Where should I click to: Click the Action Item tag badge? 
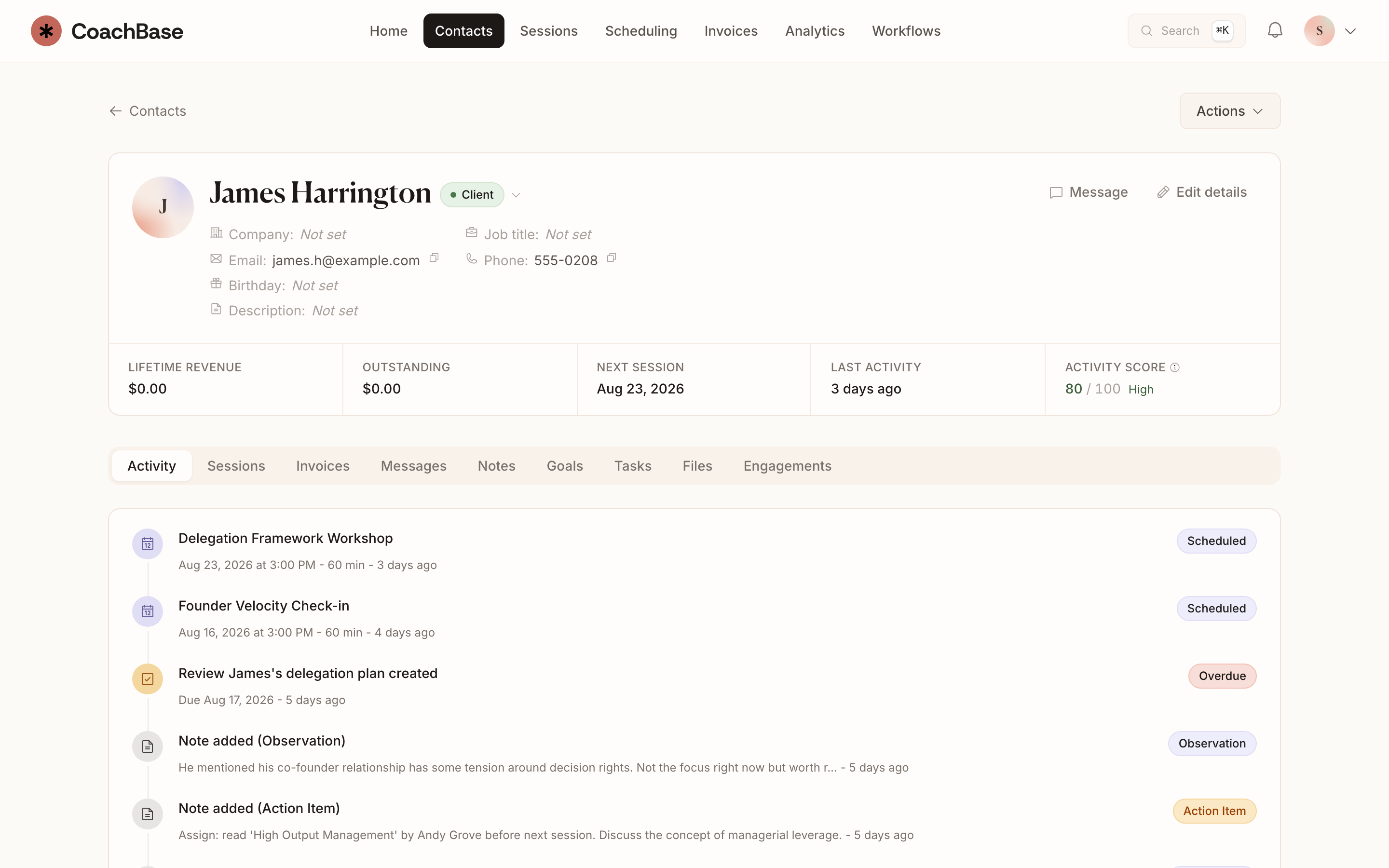[x=1214, y=811]
